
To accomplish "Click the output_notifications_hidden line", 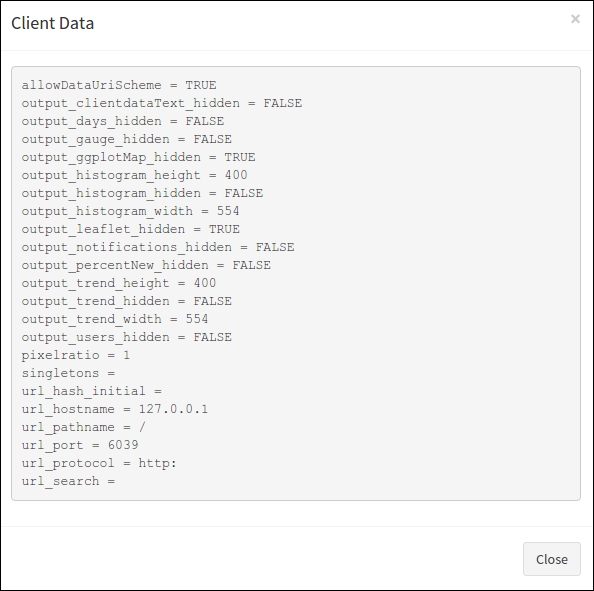I will (x=158, y=247).
